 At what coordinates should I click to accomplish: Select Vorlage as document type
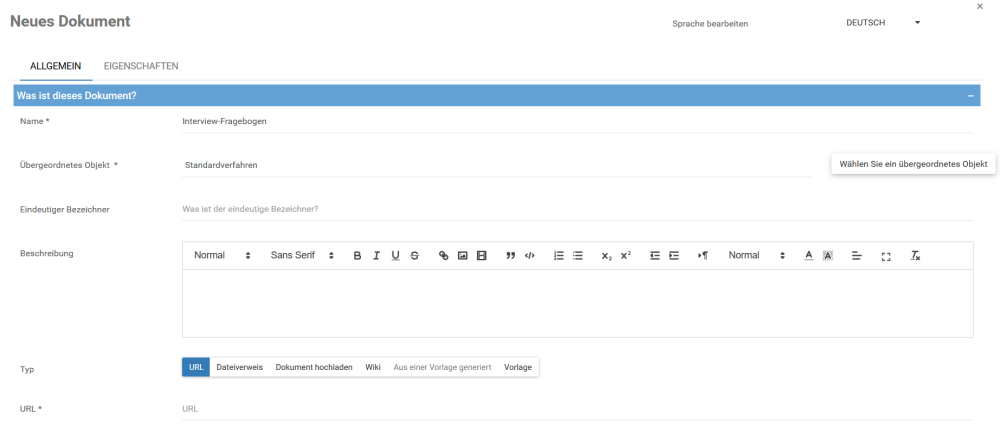pyautogui.click(x=518, y=367)
